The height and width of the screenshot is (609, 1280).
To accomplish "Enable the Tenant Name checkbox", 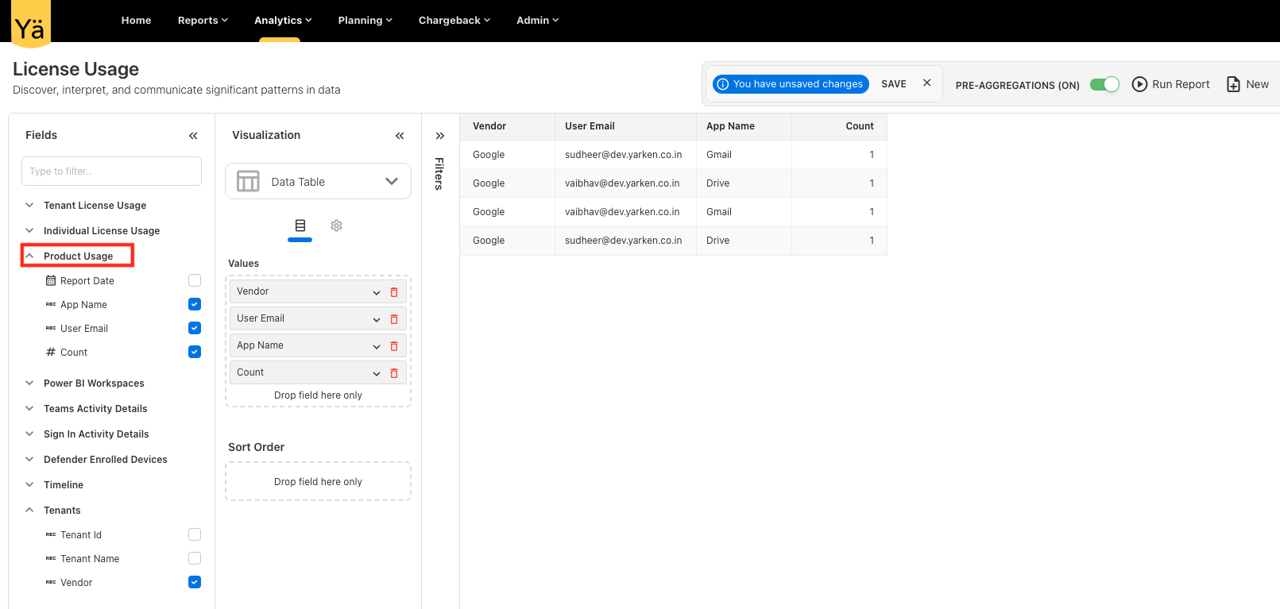I will (194, 558).
